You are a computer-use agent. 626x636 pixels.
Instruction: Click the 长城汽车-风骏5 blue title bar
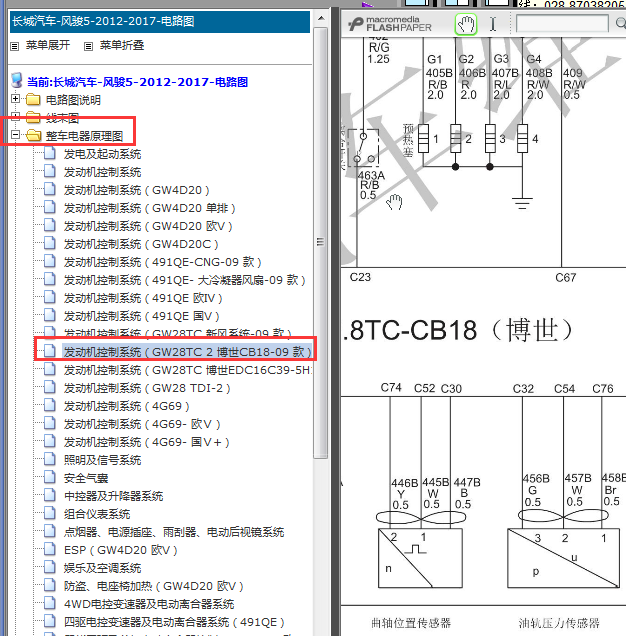pyautogui.click(x=160, y=21)
